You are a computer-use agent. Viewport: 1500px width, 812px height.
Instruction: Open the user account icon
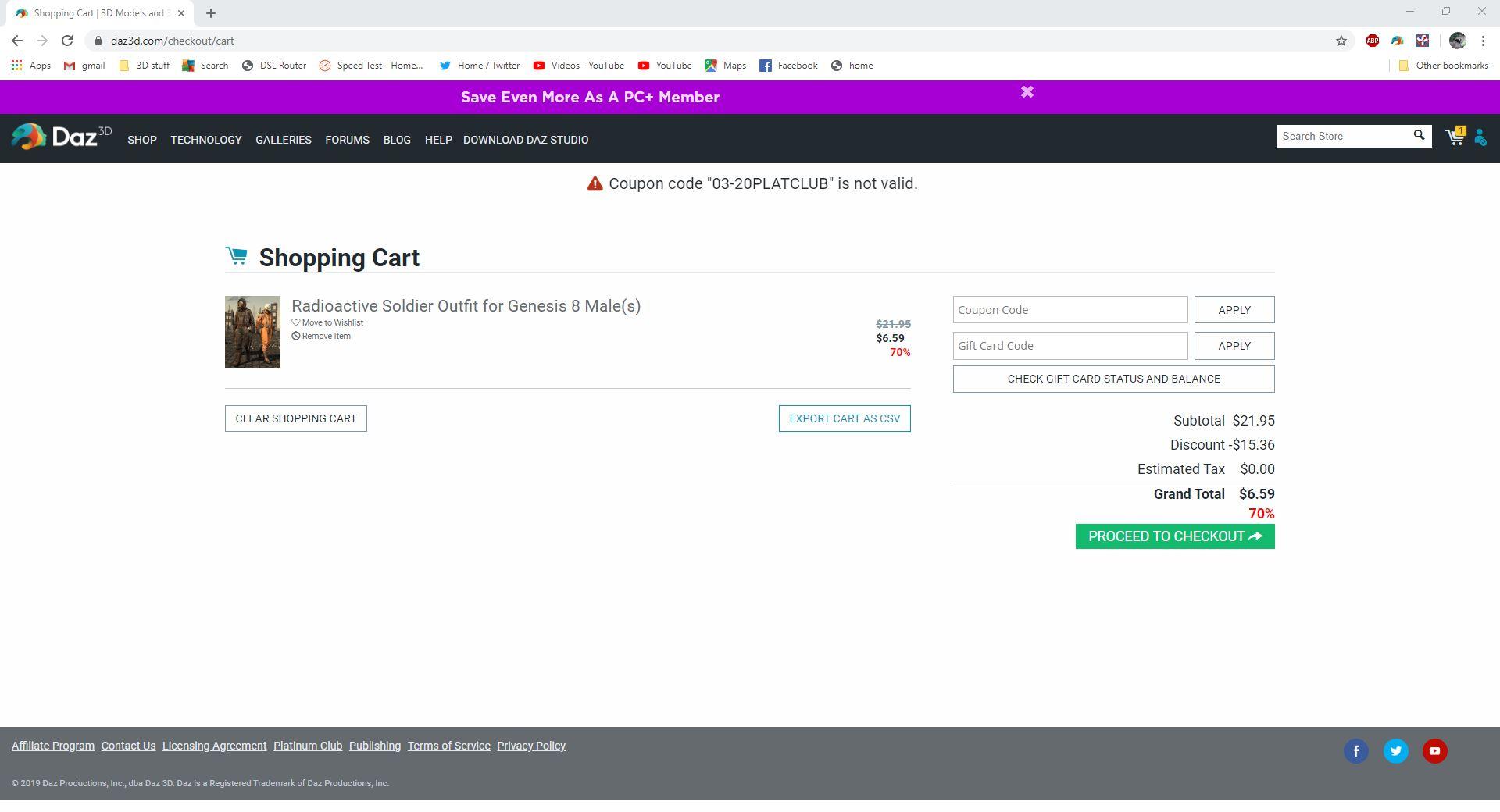click(x=1480, y=137)
